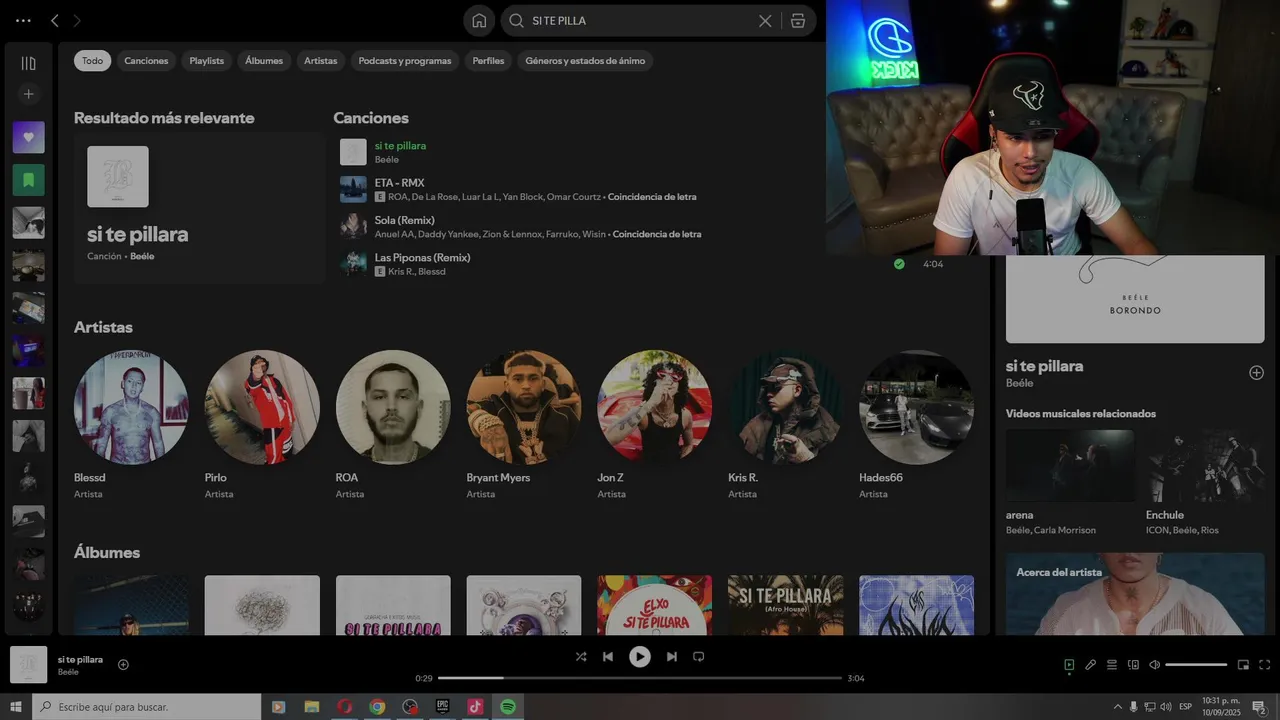Open artist ROA
Screen dimensions: 1280x720
393,407
